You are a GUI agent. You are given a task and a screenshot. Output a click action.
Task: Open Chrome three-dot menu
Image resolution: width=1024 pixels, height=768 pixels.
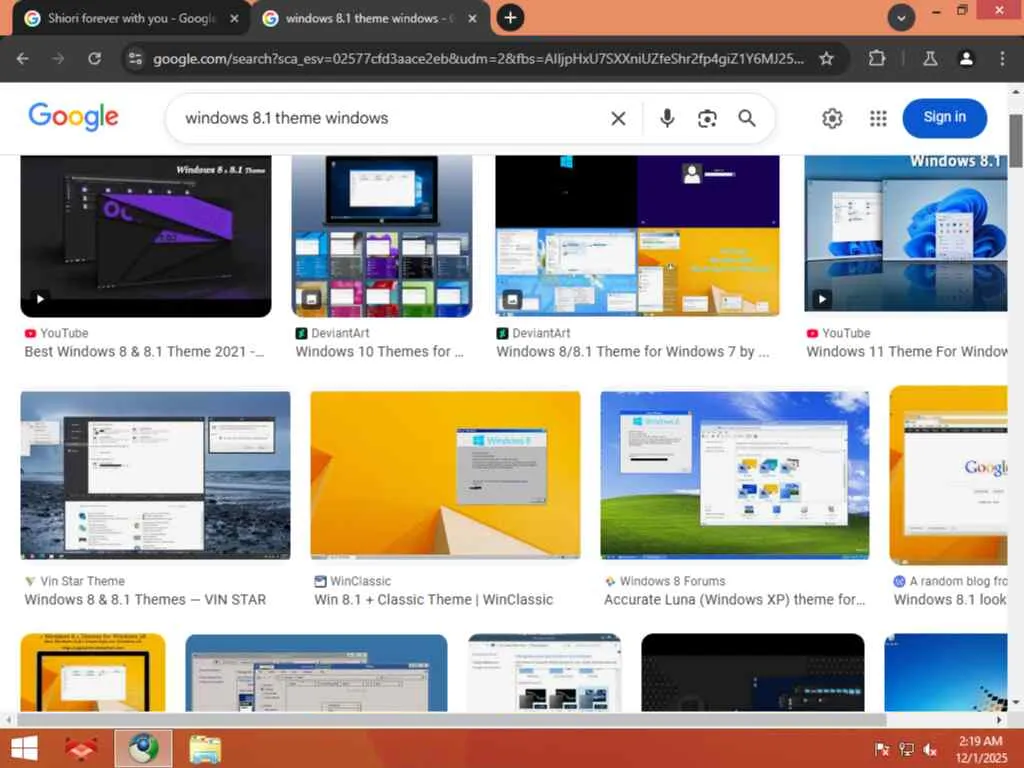(x=1002, y=59)
